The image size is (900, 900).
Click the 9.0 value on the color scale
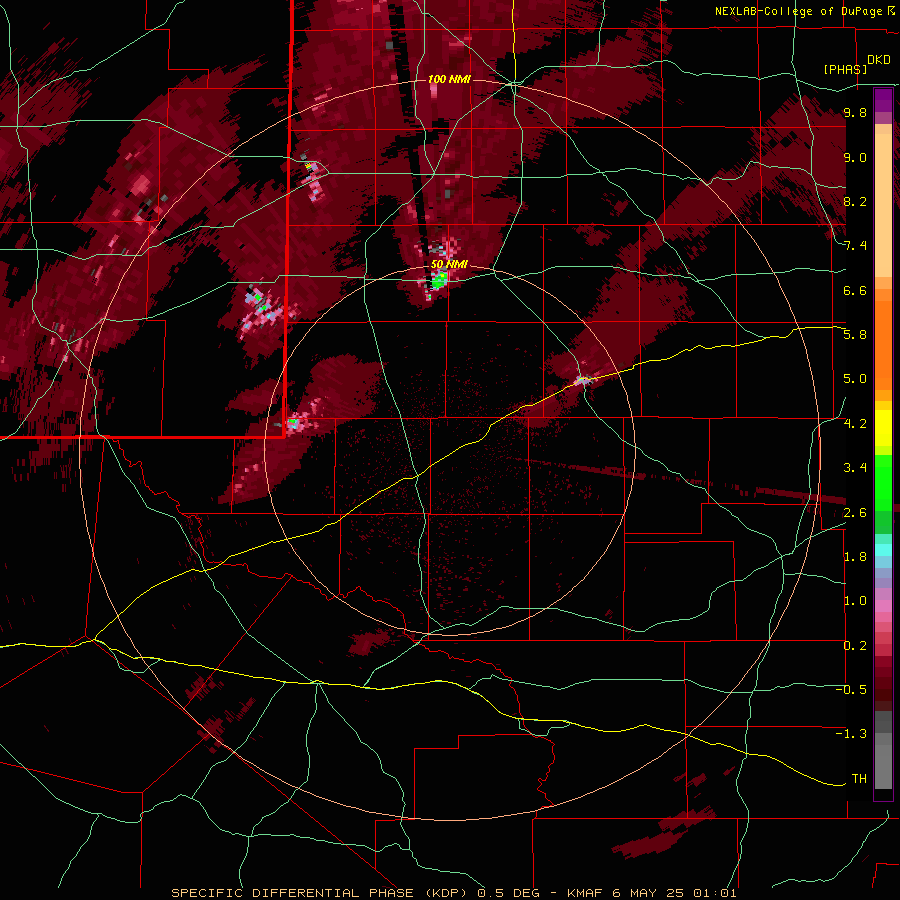(855, 158)
